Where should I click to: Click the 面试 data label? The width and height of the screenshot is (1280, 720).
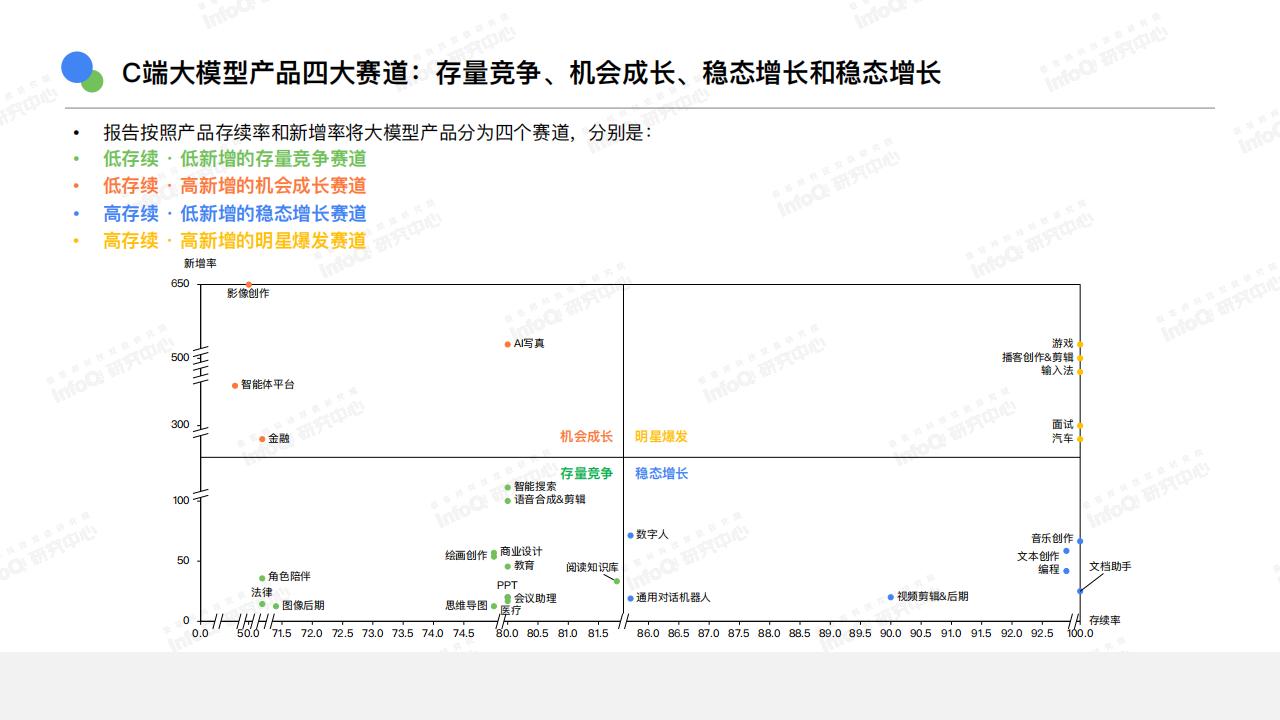point(1062,425)
